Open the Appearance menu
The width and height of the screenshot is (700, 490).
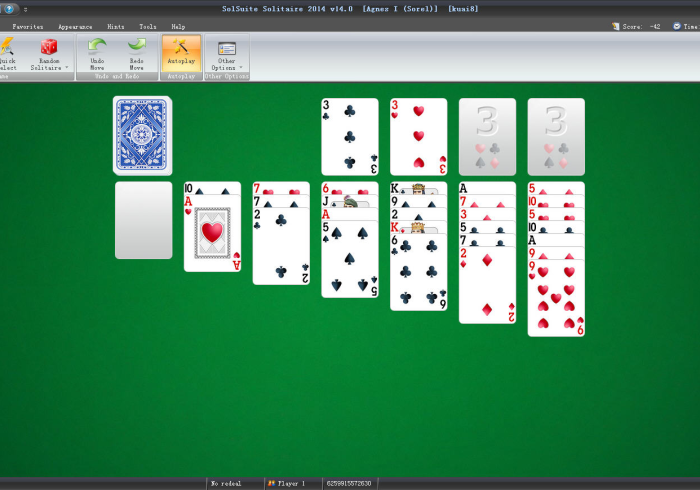pos(75,27)
